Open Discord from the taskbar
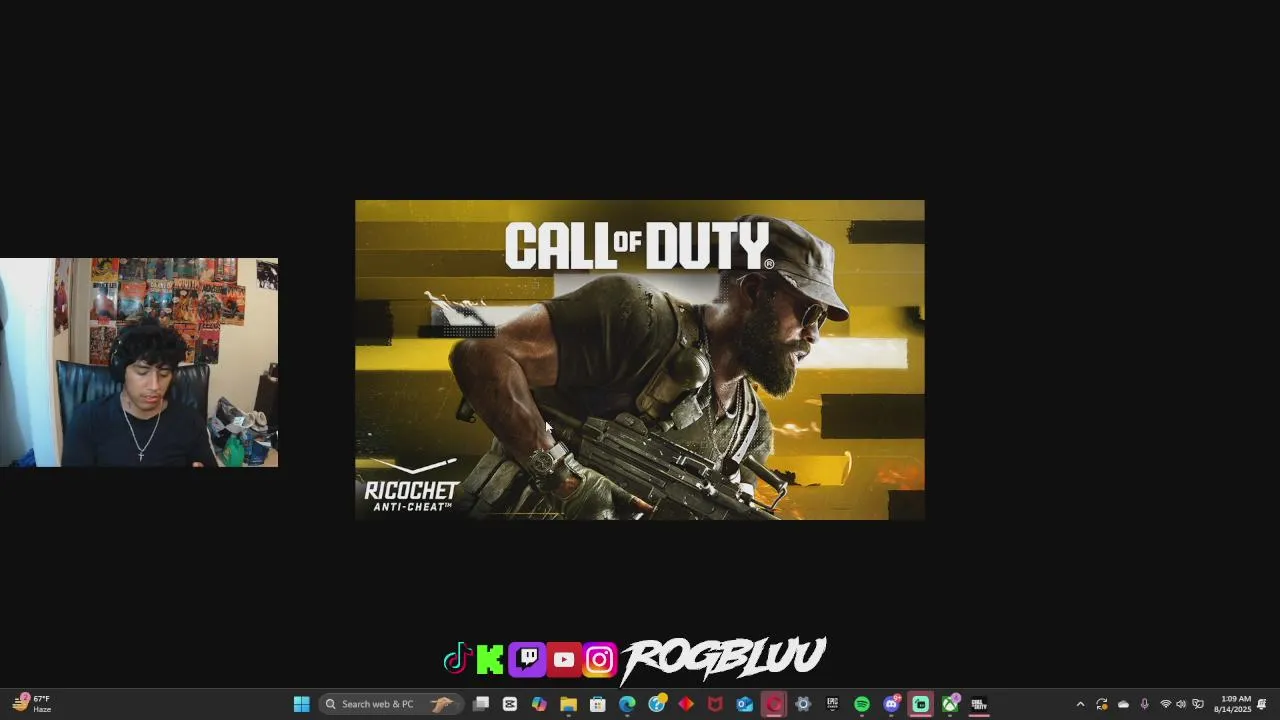 click(x=891, y=704)
